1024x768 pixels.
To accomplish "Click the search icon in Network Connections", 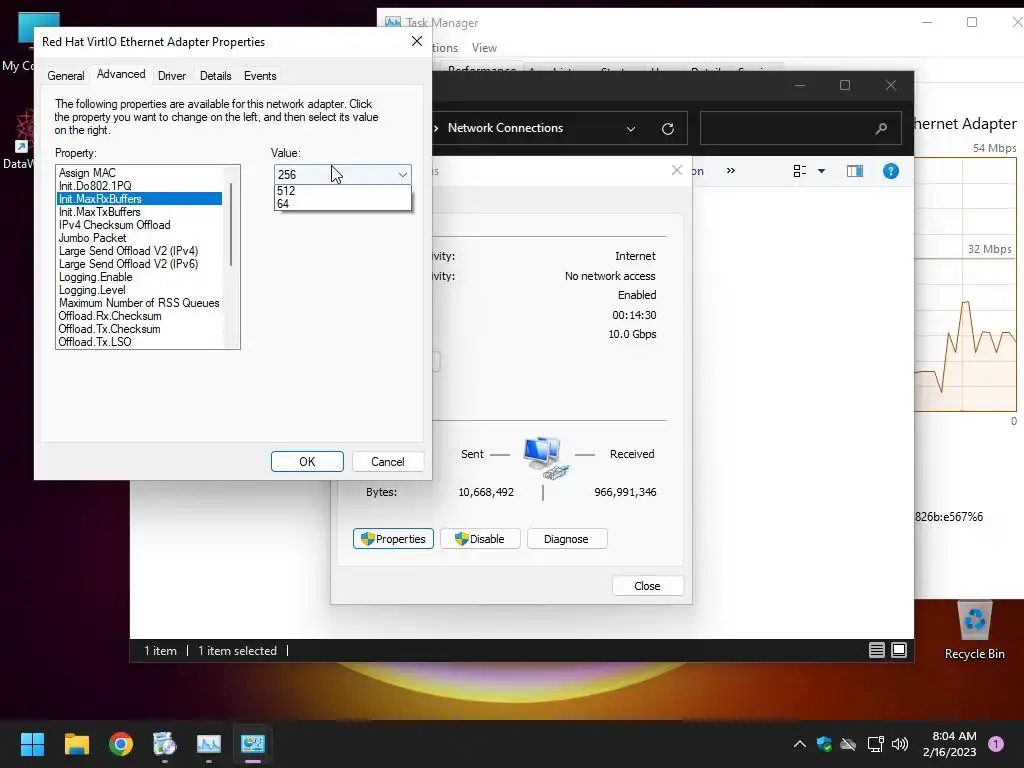I will click(x=881, y=129).
